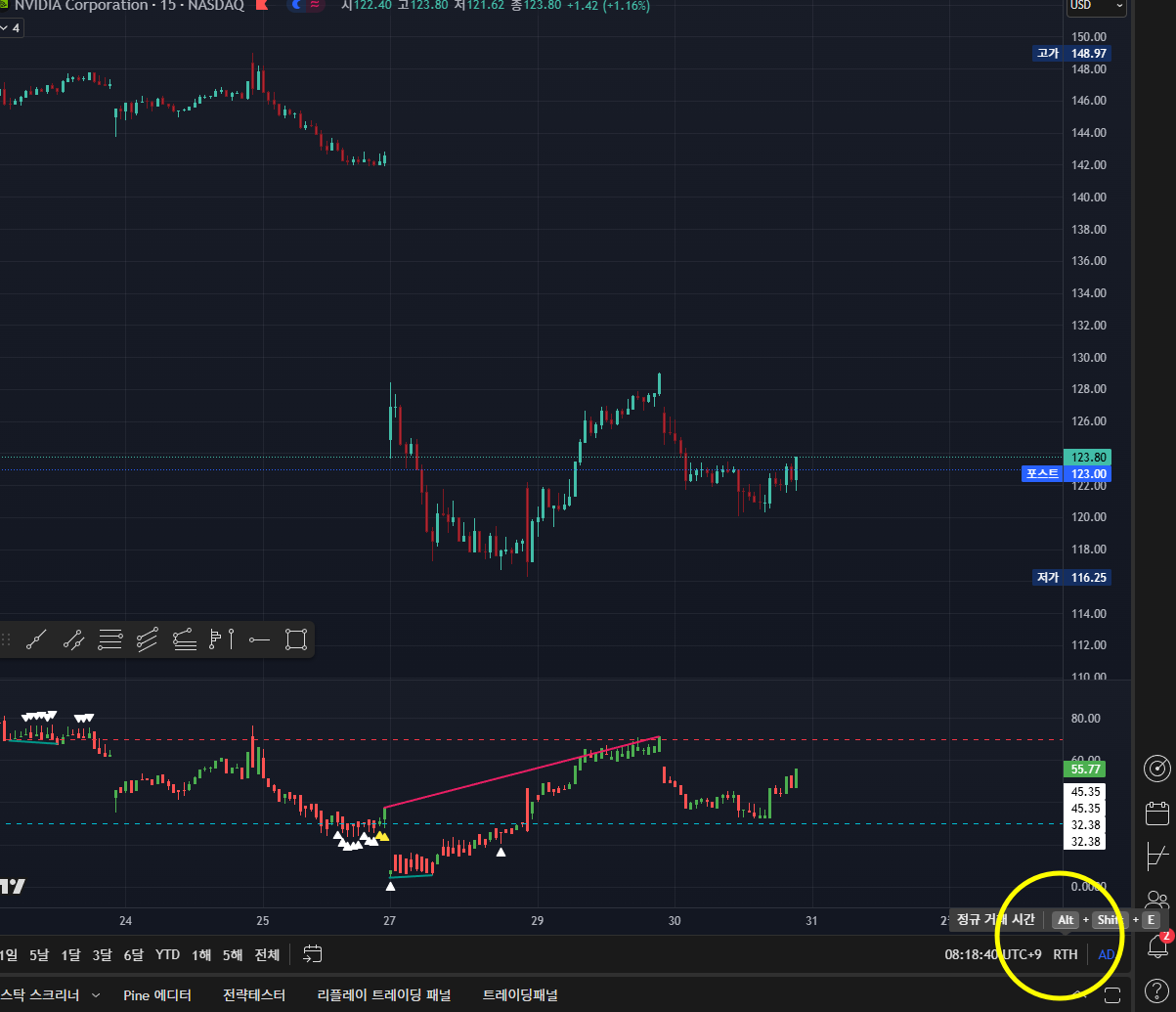Click the green 55.77 indicator value label
The width and height of the screenshot is (1176, 1012).
click(x=1085, y=770)
